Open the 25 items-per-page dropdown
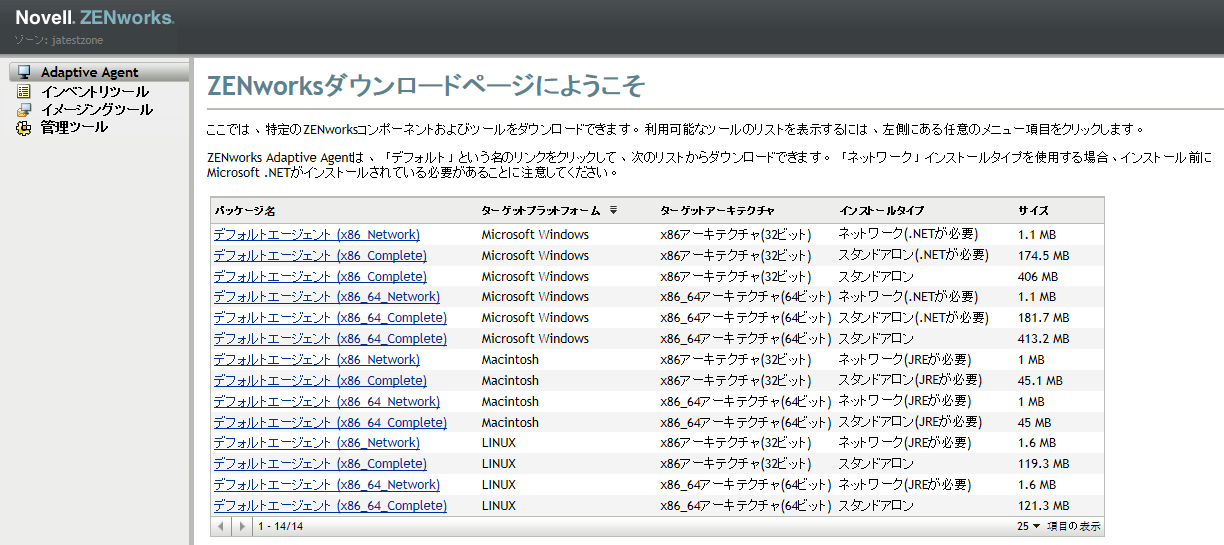 pos(1029,526)
